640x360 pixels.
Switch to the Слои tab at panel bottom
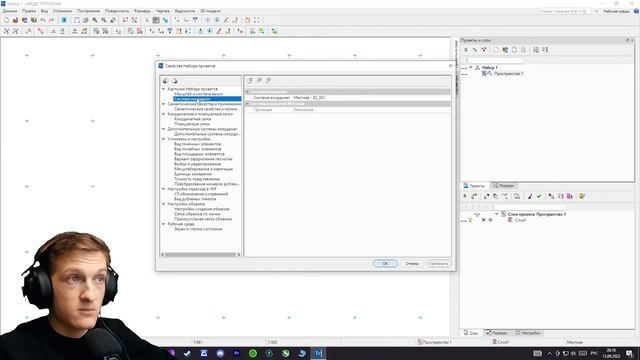pos(471,333)
